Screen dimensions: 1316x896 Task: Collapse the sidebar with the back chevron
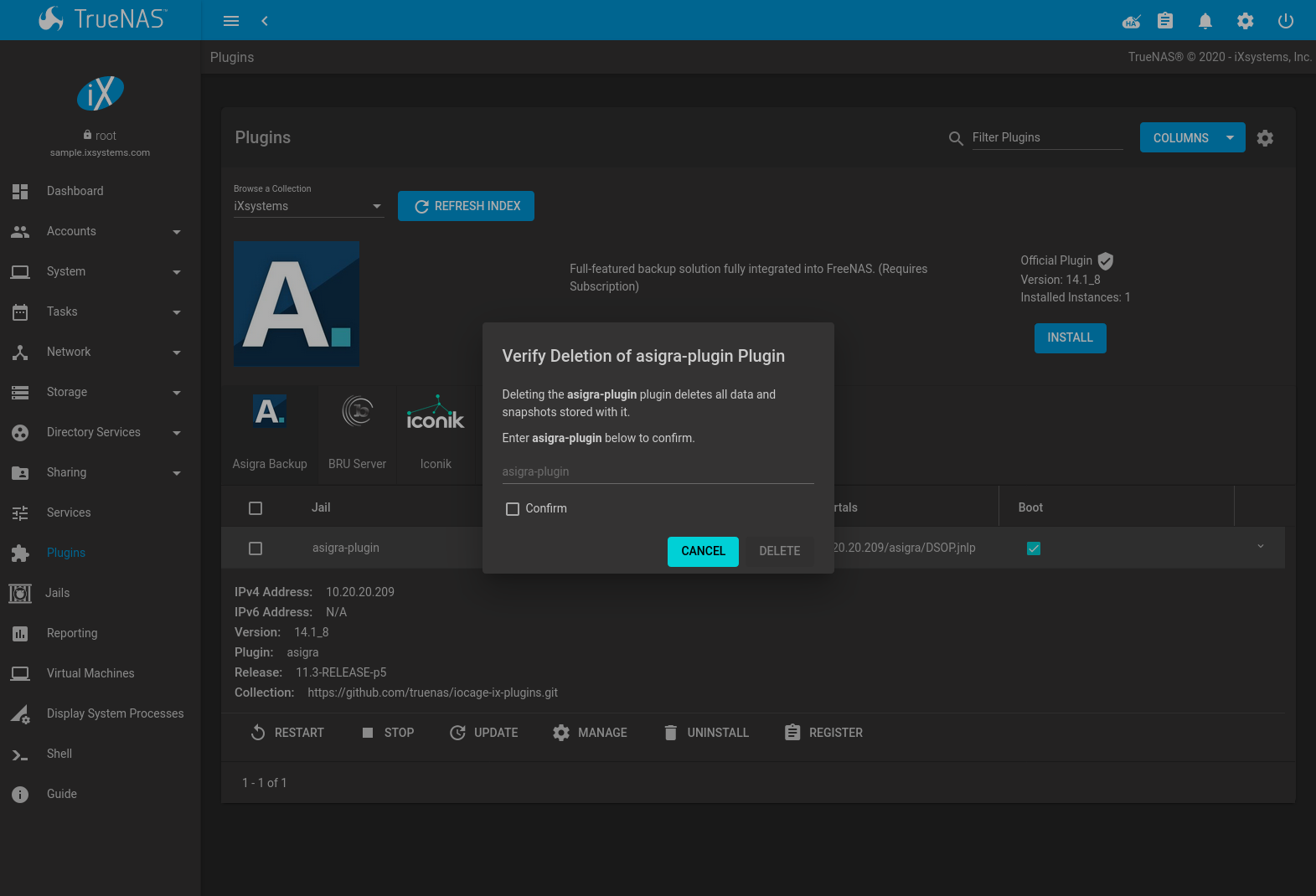click(x=265, y=21)
